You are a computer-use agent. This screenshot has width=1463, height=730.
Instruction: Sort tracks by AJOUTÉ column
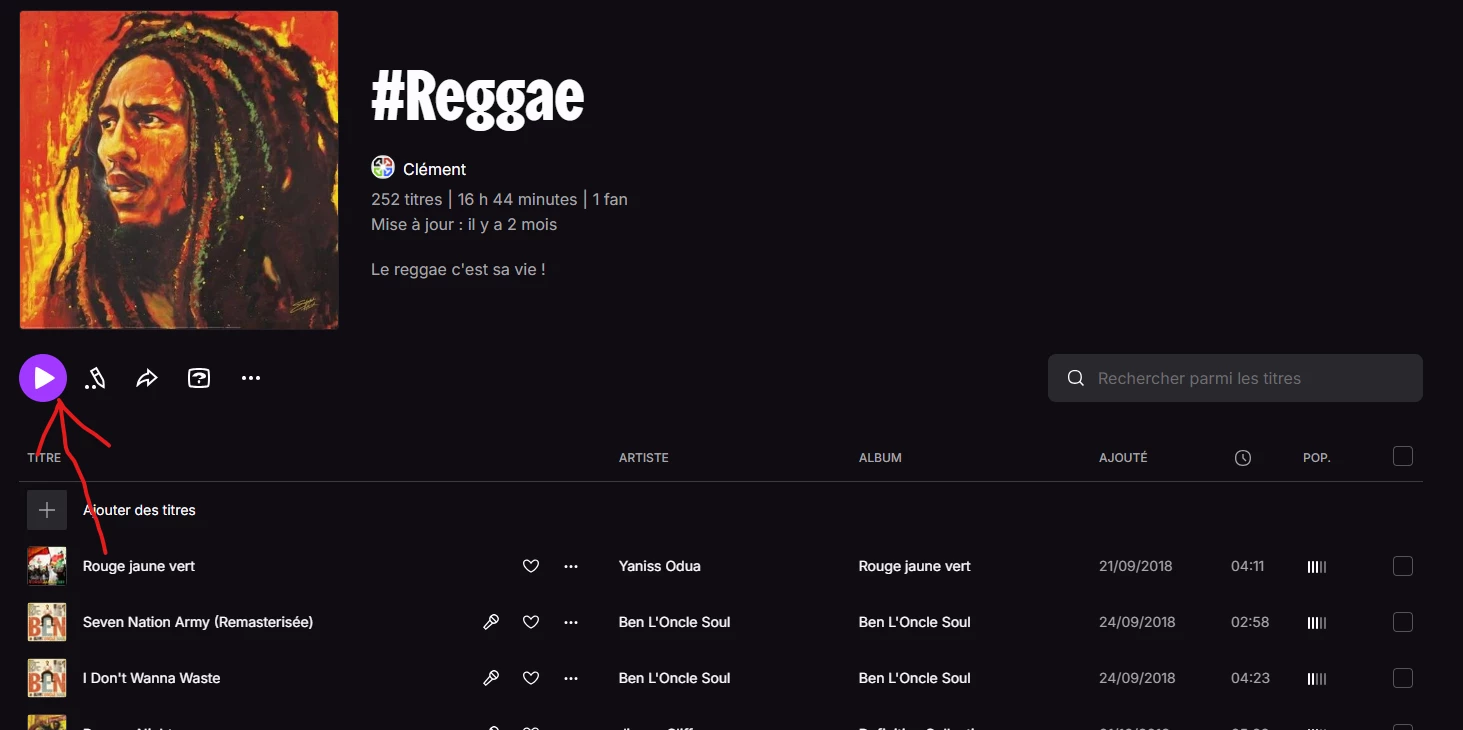1123,458
